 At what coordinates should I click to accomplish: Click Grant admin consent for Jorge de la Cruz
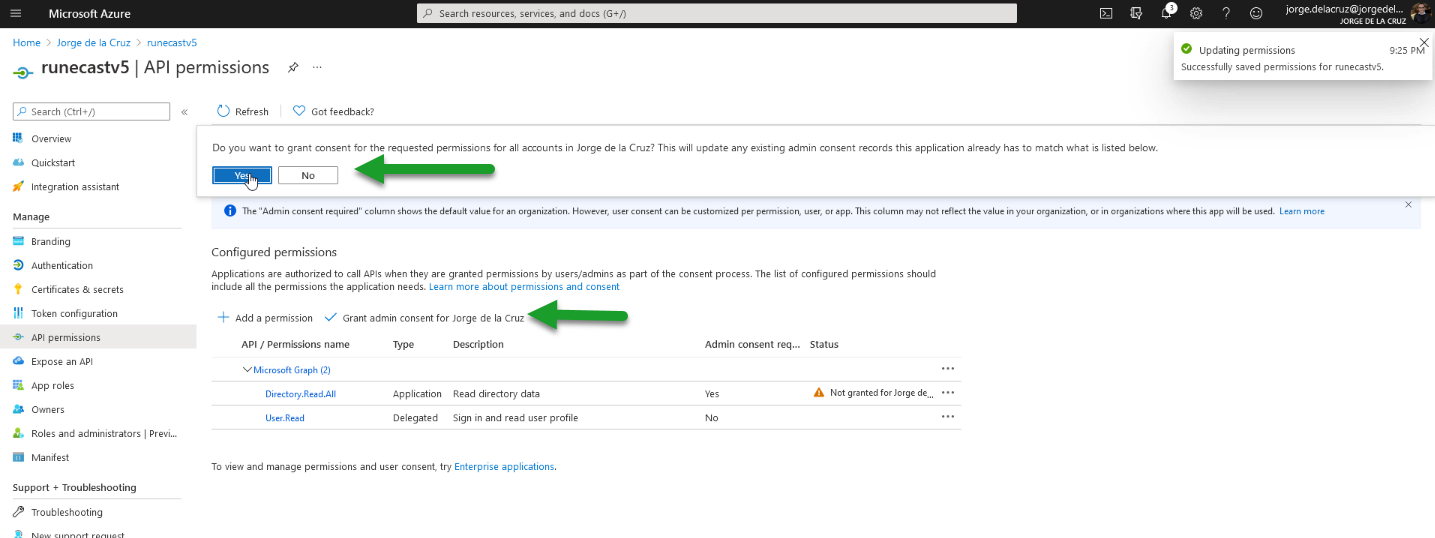pyautogui.click(x=425, y=318)
